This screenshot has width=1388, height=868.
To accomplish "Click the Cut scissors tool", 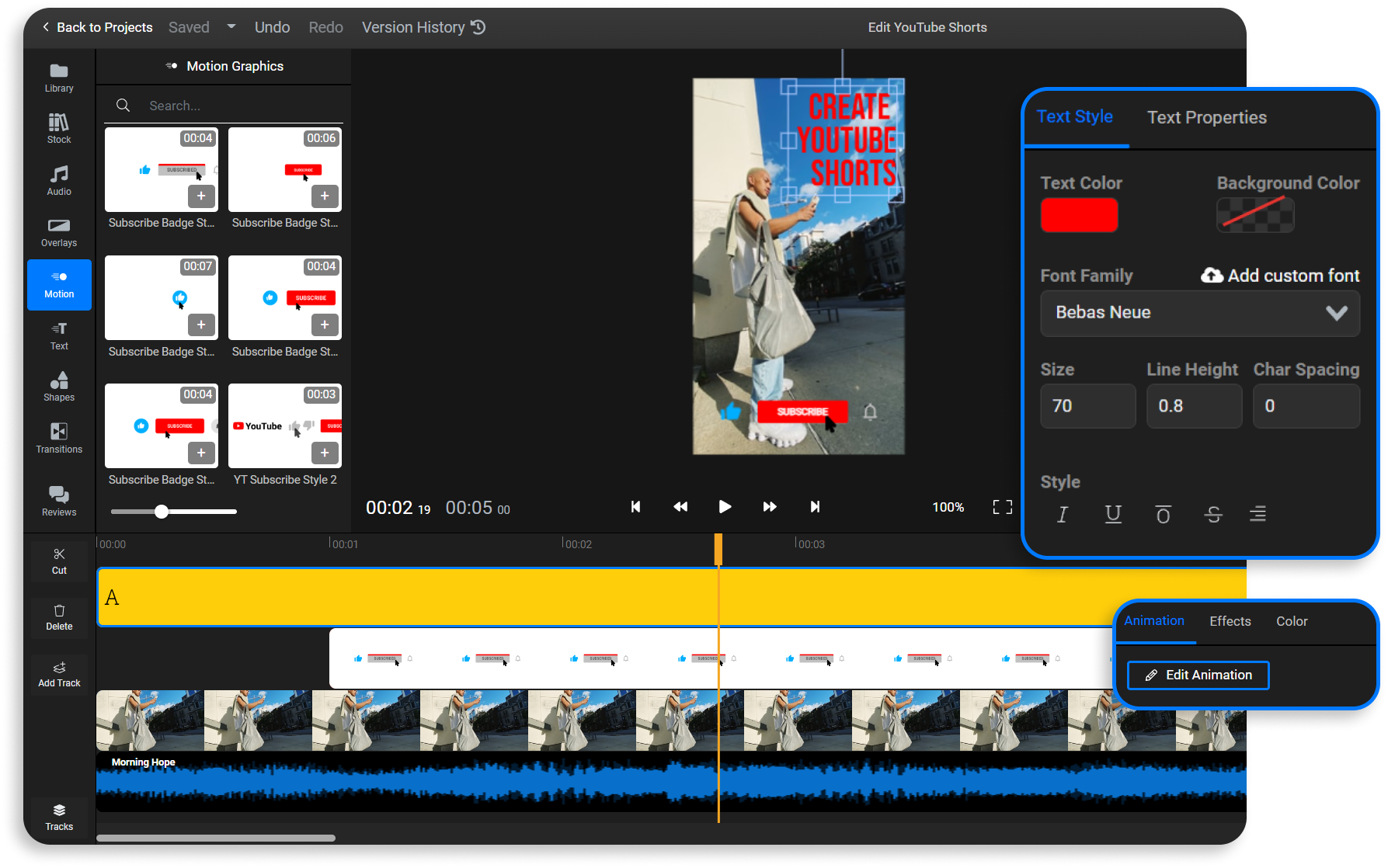I will [x=59, y=561].
